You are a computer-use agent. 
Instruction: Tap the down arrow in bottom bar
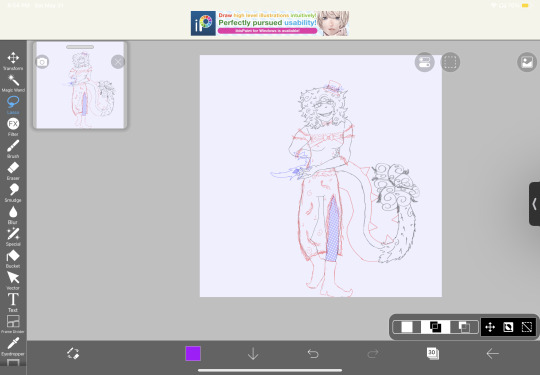253,354
